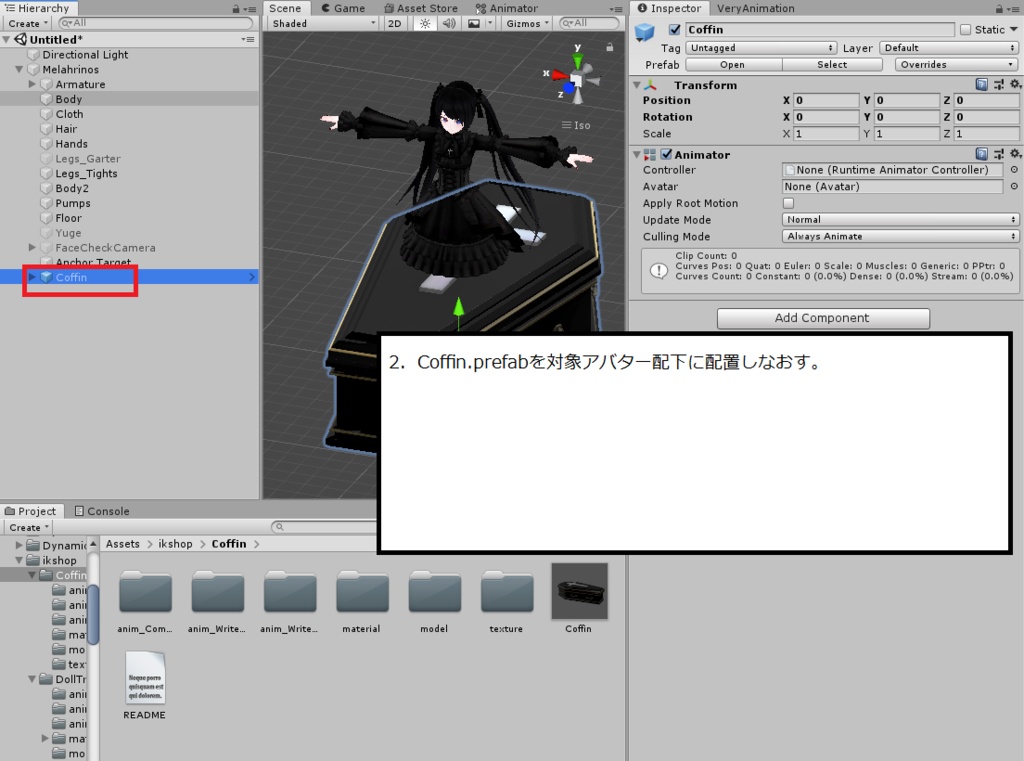This screenshot has height=761, width=1024.
Task: Open the Untagged tag dropdown
Action: click(761, 47)
